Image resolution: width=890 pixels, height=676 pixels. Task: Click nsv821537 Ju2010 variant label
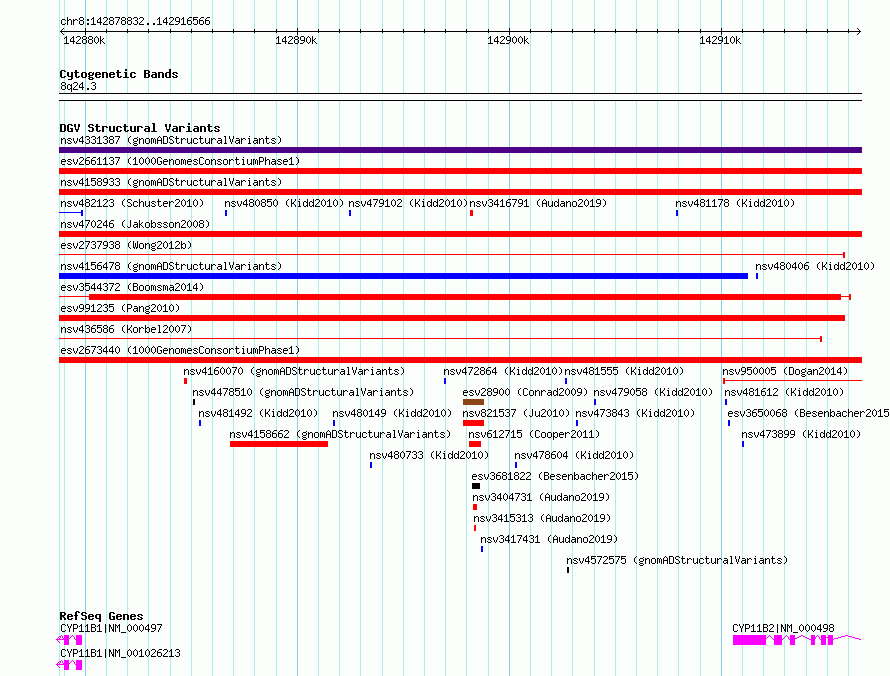coord(516,413)
